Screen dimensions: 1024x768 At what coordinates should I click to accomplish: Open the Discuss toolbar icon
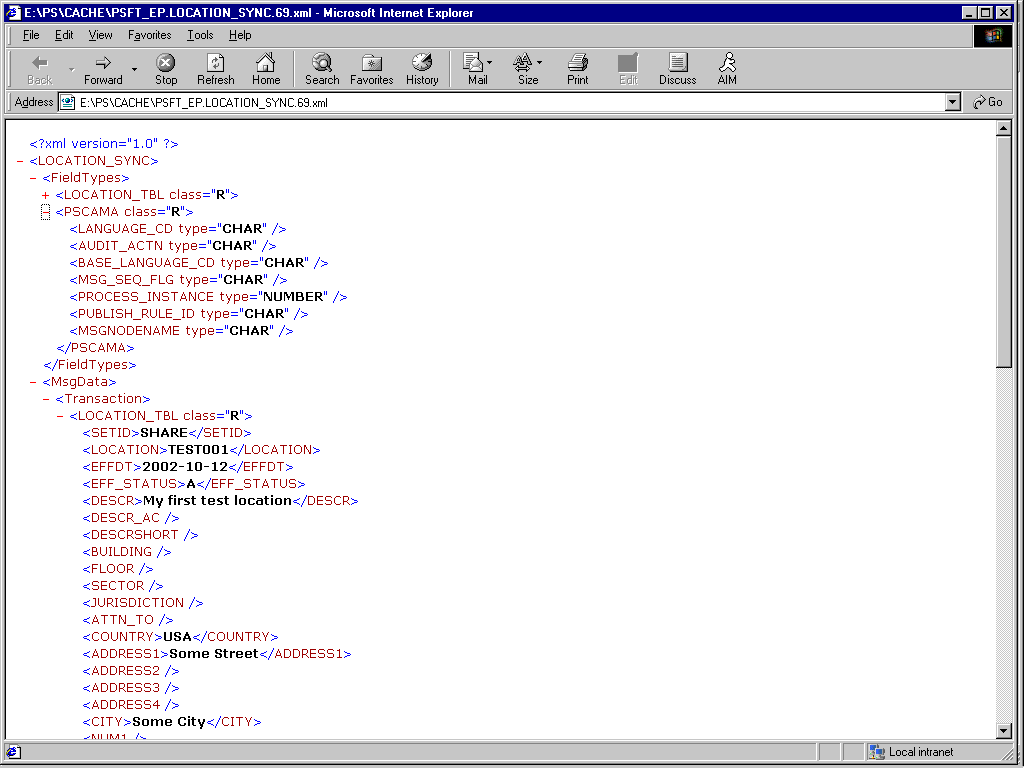[677, 68]
